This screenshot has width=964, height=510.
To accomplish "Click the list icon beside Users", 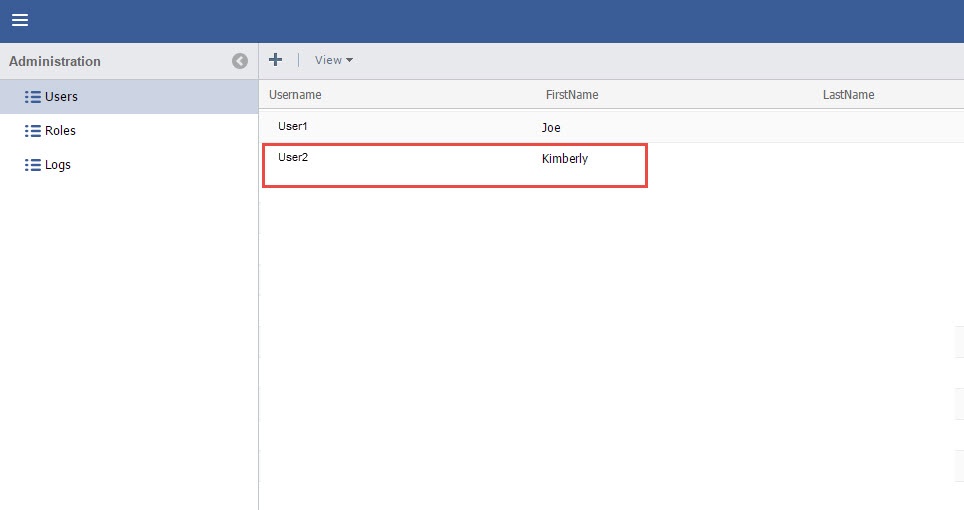I will point(32,97).
